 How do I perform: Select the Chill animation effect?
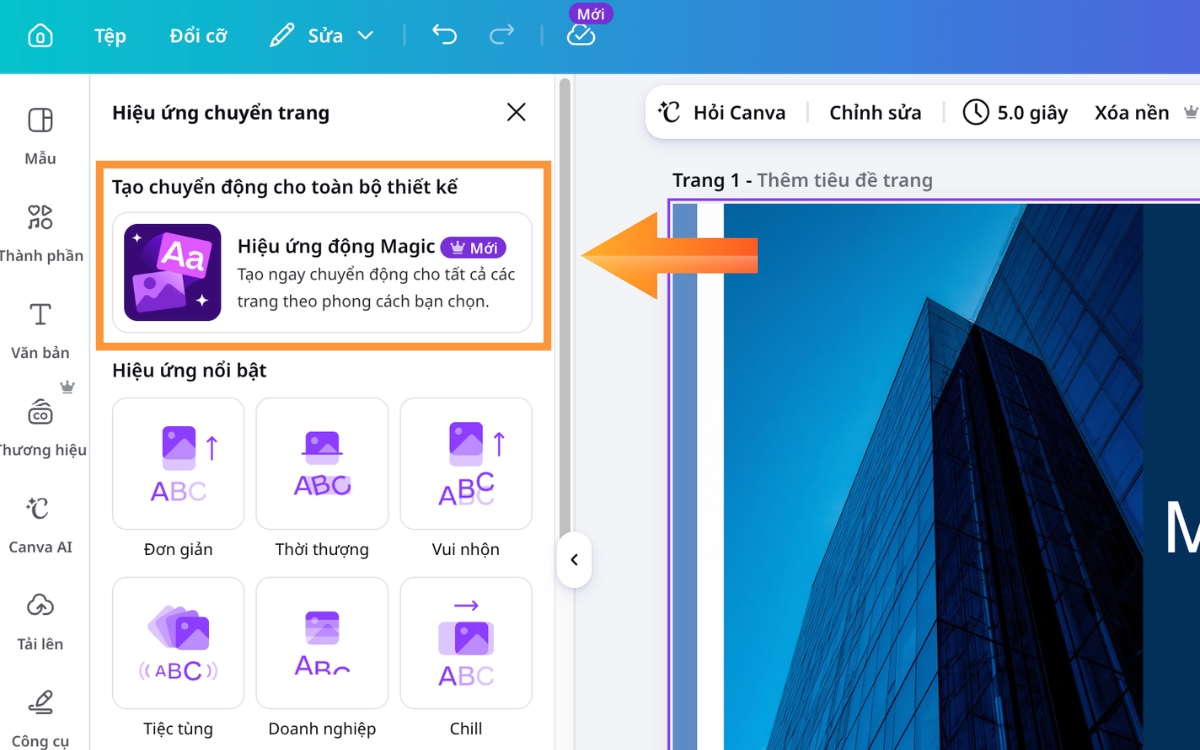point(466,643)
